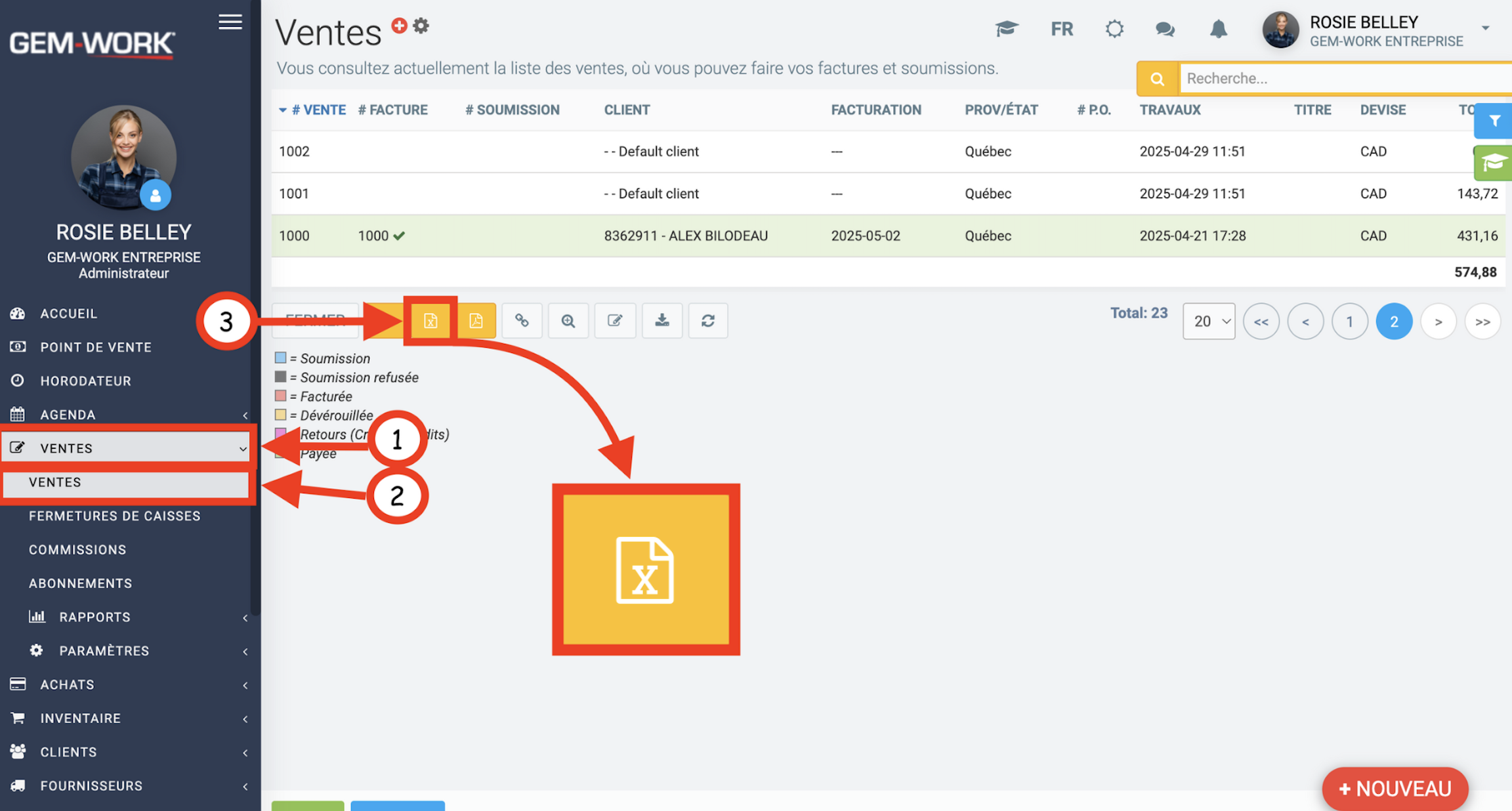Go to Point de vente menu
The image size is (1512, 811).
pyautogui.click(x=96, y=348)
